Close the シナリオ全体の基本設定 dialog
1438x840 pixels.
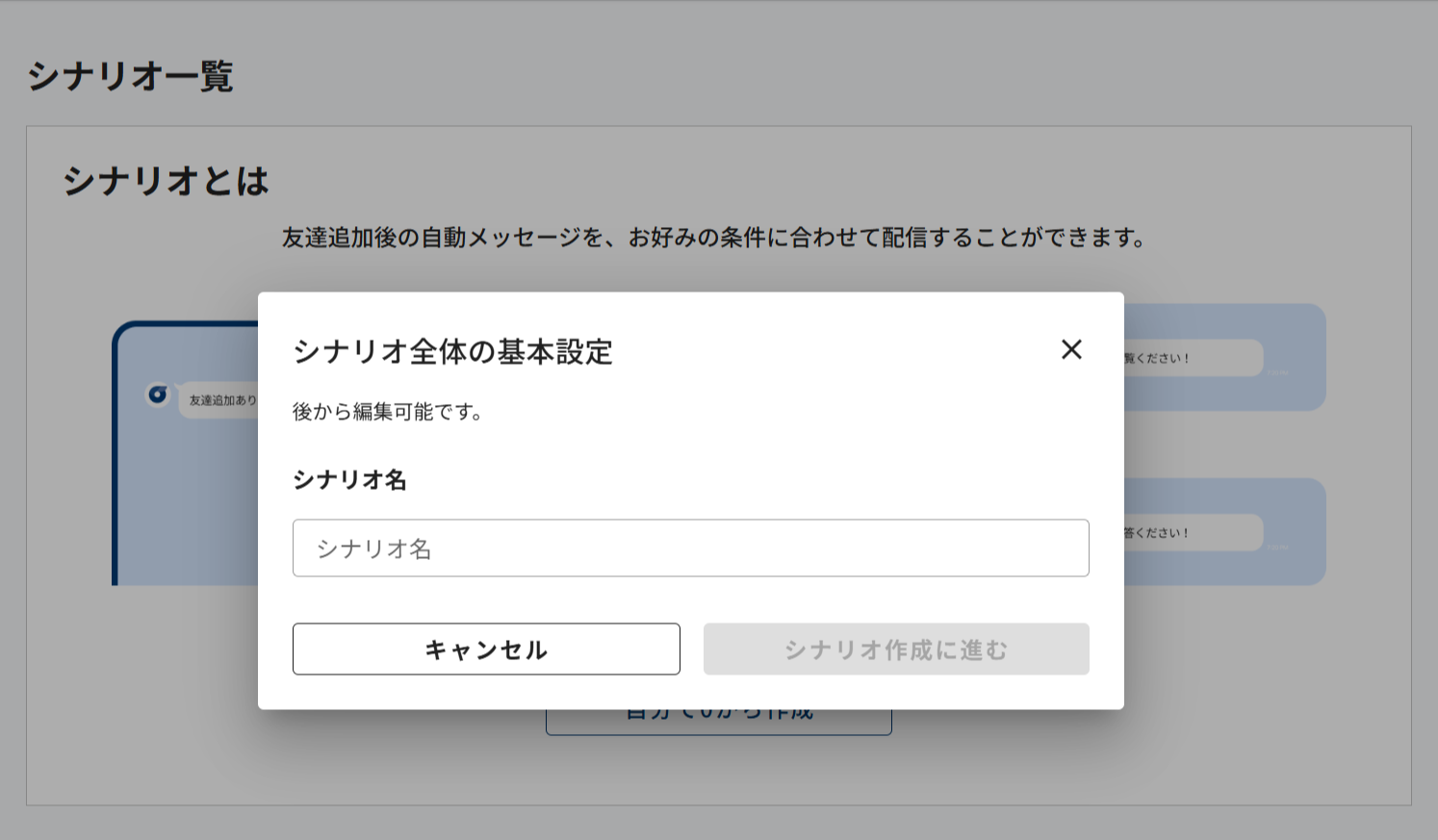1071,349
